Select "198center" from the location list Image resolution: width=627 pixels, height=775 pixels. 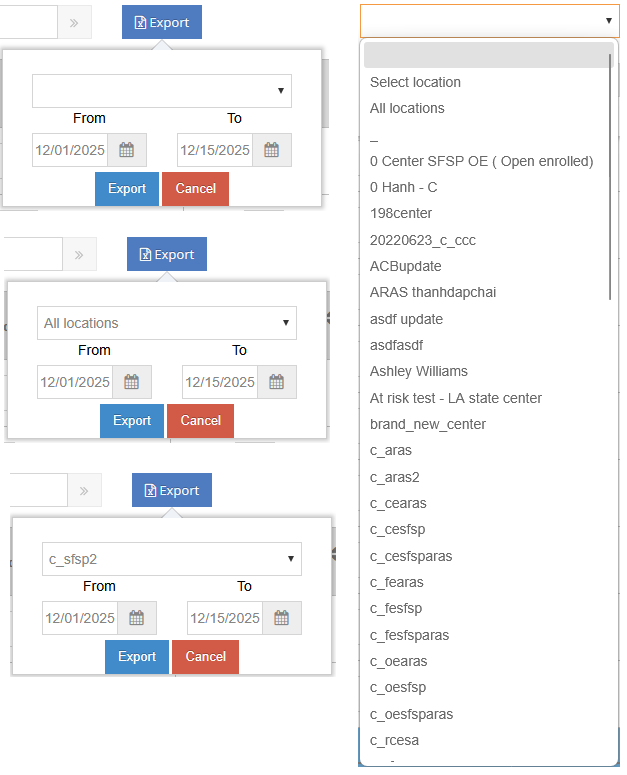pyautogui.click(x=400, y=213)
